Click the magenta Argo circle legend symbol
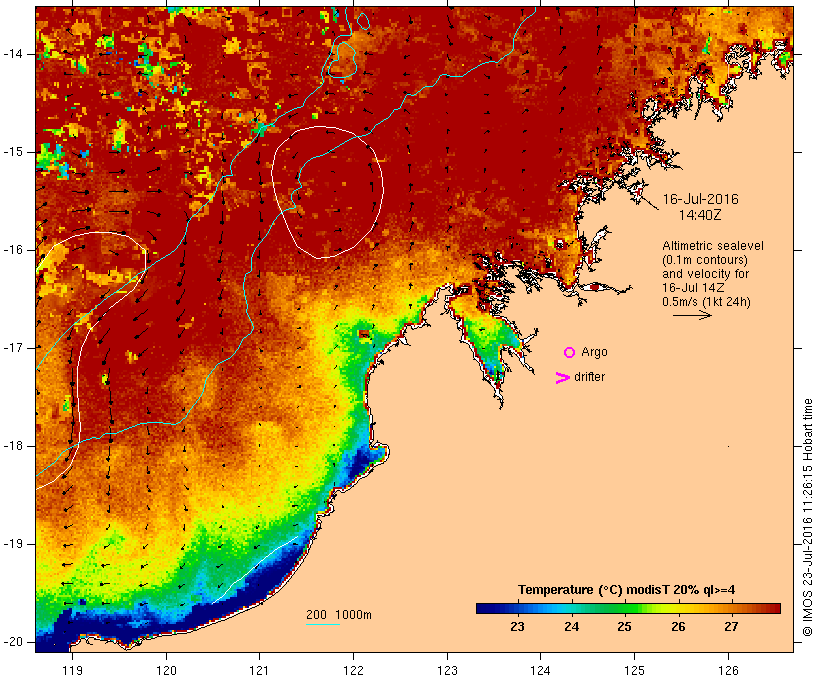Viewport: 820px width, 680px height. point(570,353)
